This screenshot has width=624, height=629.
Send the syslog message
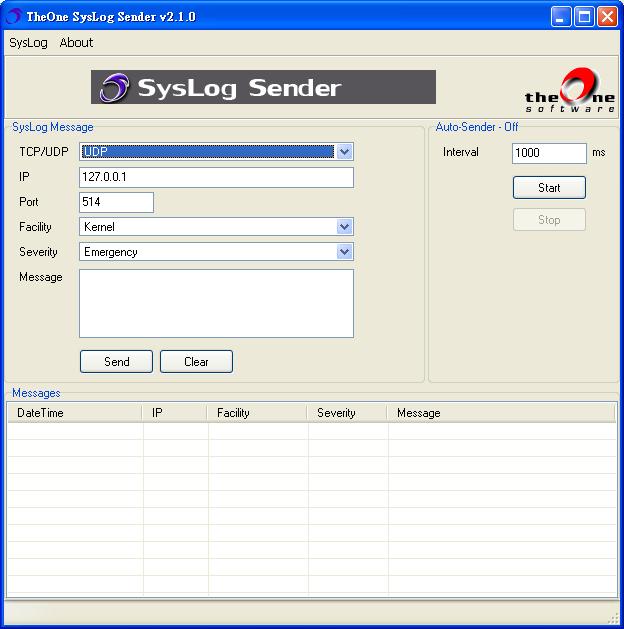click(x=116, y=361)
